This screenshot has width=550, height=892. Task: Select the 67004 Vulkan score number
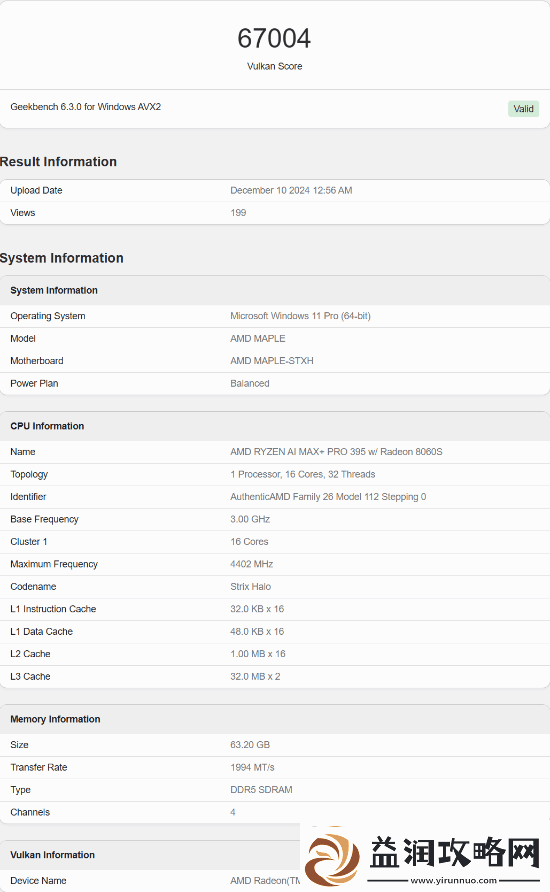pyautogui.click(x=274, y=39)
